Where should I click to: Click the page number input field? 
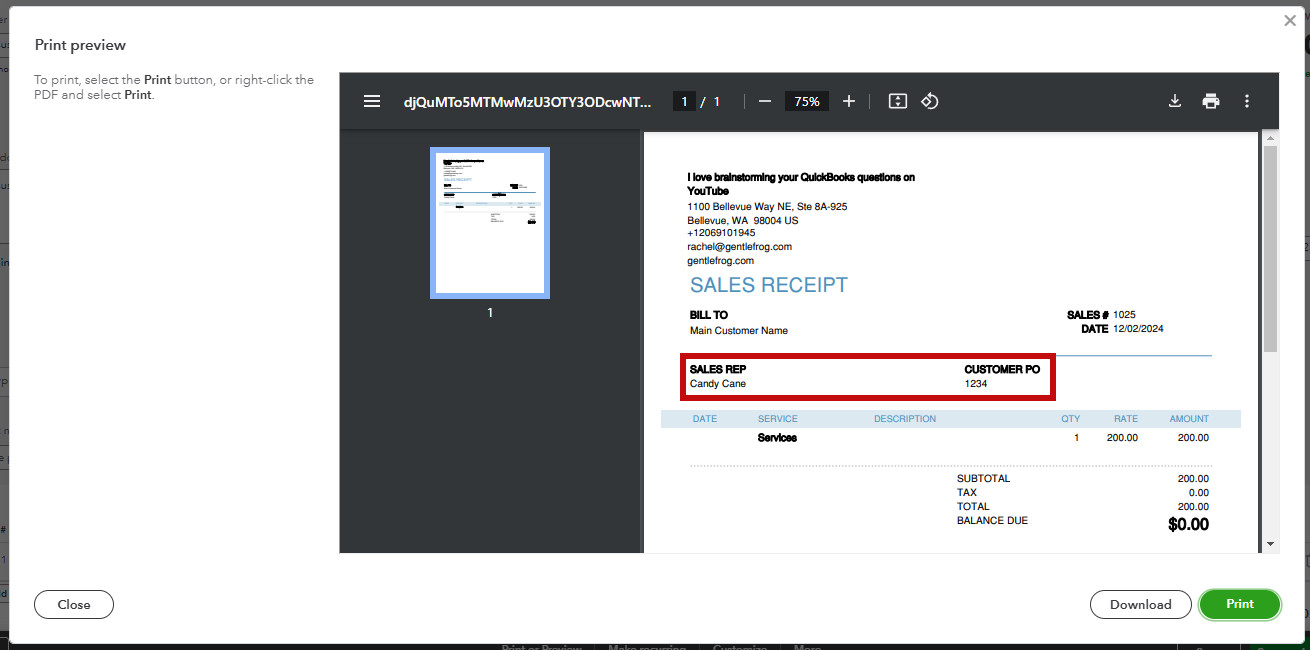(x=684, y=101)
